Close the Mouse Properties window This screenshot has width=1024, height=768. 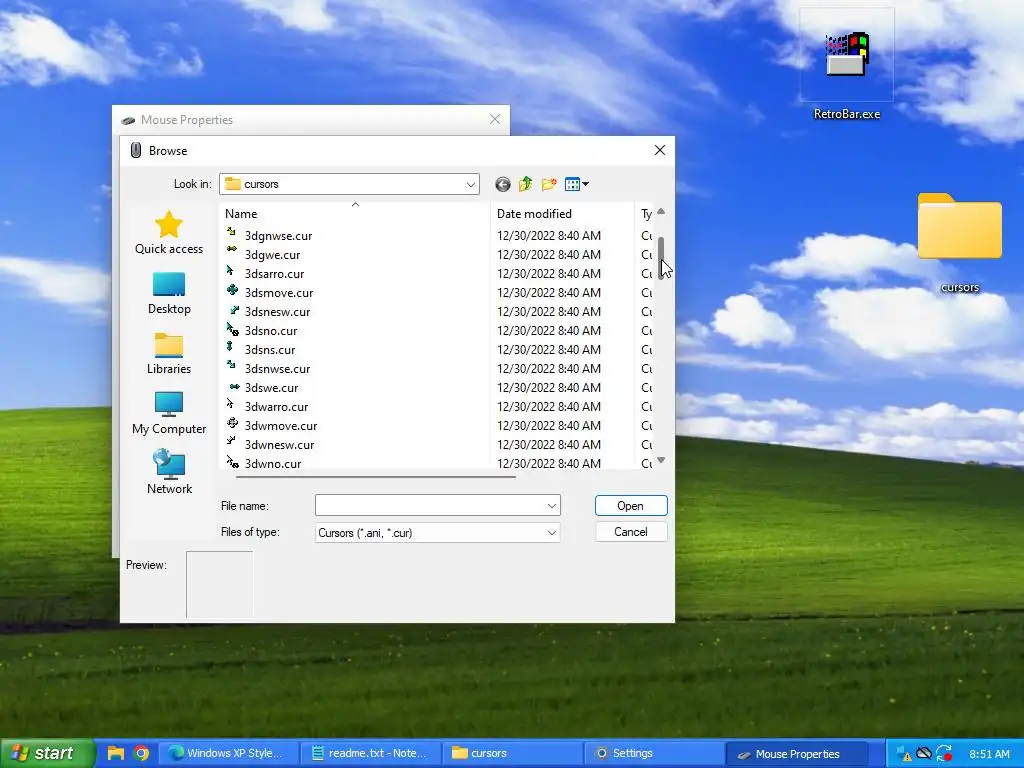click(x=495, y=119)
